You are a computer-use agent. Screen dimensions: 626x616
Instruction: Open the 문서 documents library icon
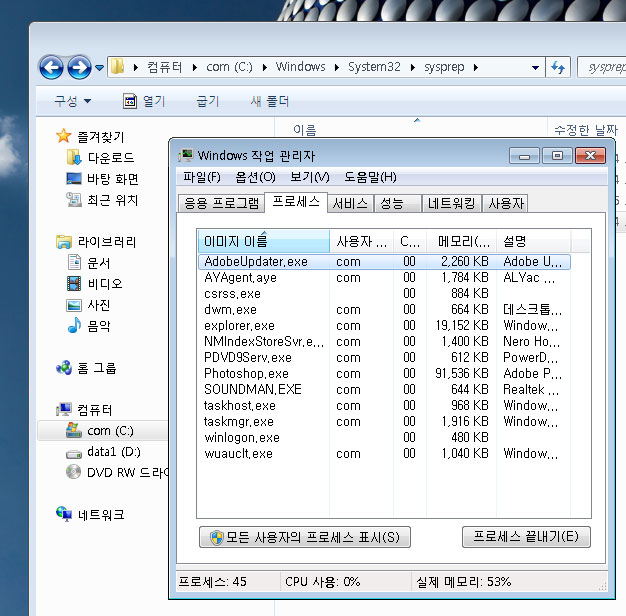[x=74, y=262]
